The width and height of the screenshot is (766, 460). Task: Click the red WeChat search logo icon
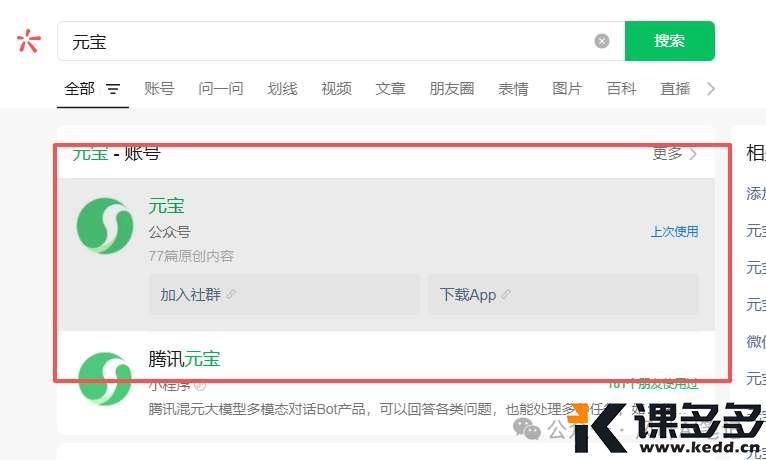[29, 41]
